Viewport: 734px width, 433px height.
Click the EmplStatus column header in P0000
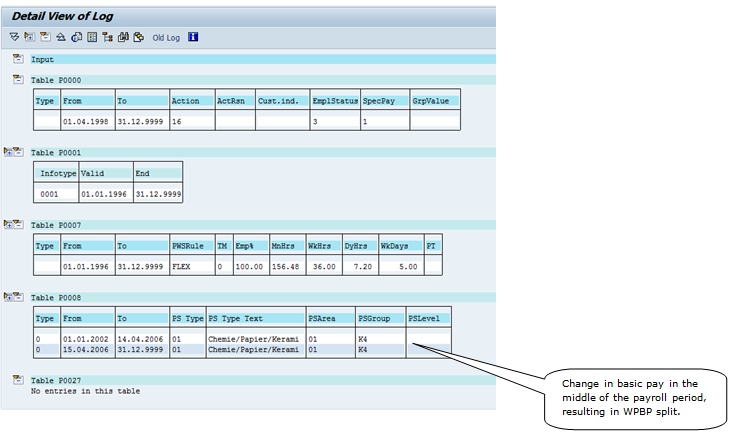(333, 101)
